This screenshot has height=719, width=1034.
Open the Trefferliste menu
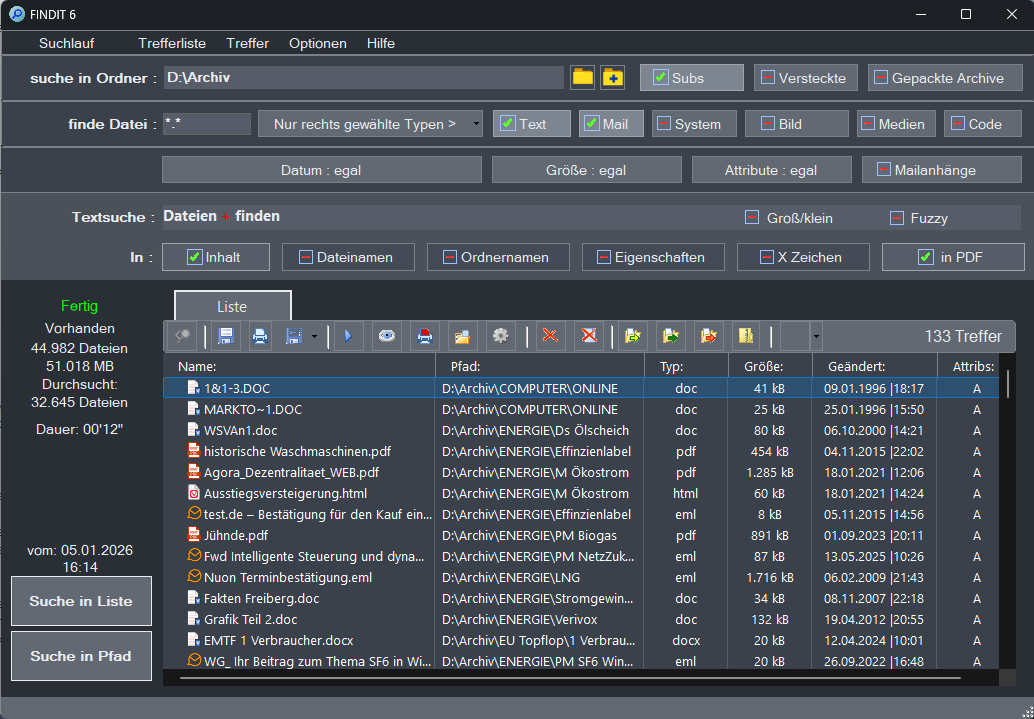click(x=171, y=43)
